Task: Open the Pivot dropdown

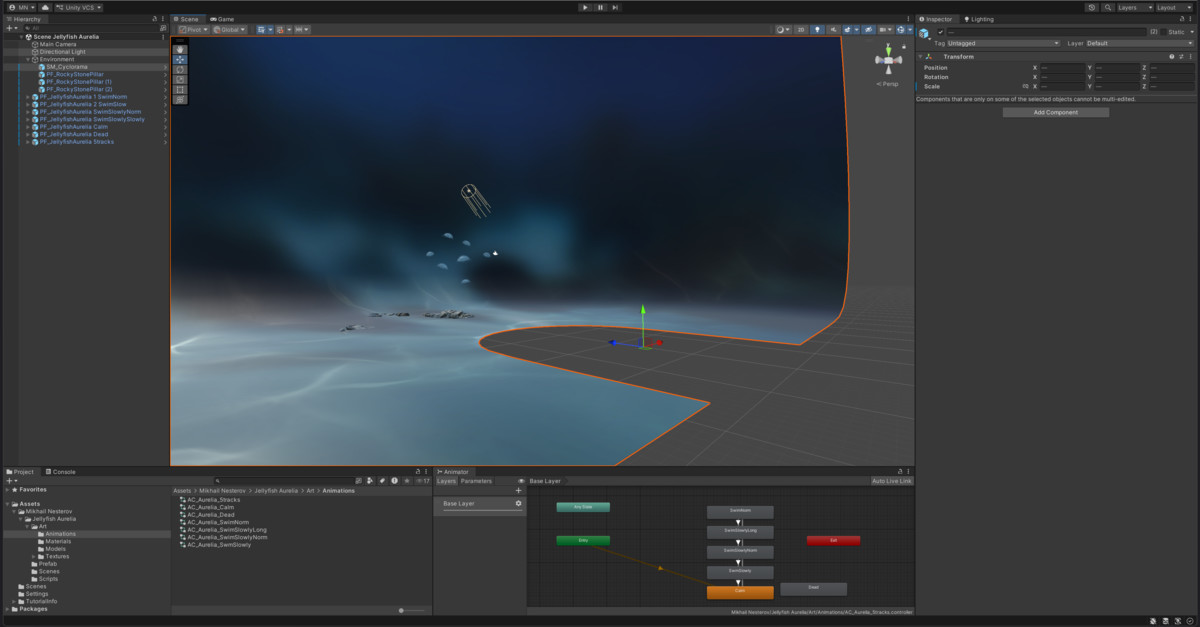Action: click(x=192, y=29)
